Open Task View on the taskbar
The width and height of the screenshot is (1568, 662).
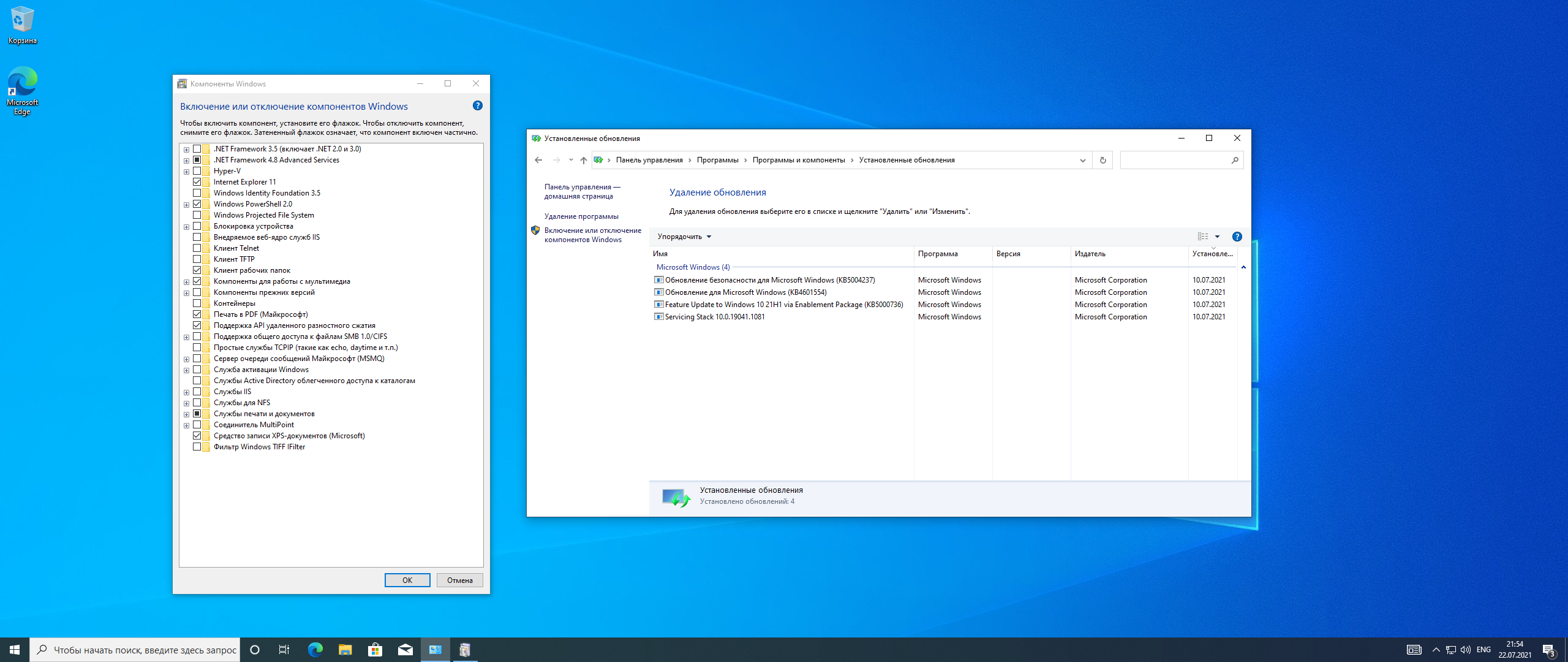284,650
